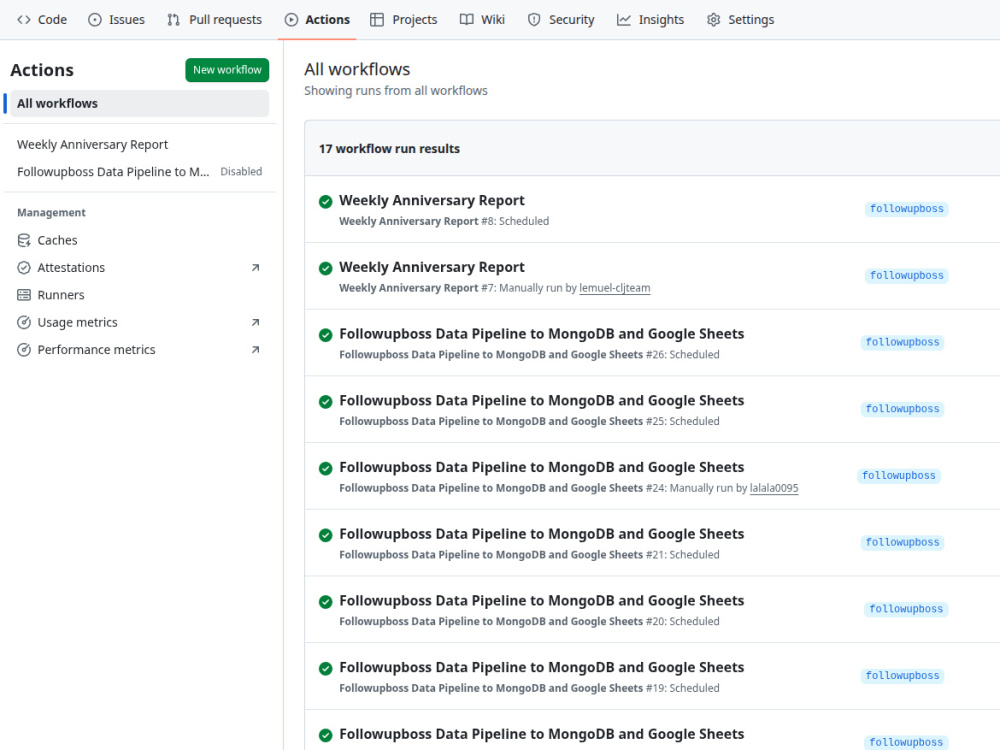Open Followupboss Data Pipeline run #24
The height and width of the screenshot is (750, 1000).
click(x=541, y=467)
